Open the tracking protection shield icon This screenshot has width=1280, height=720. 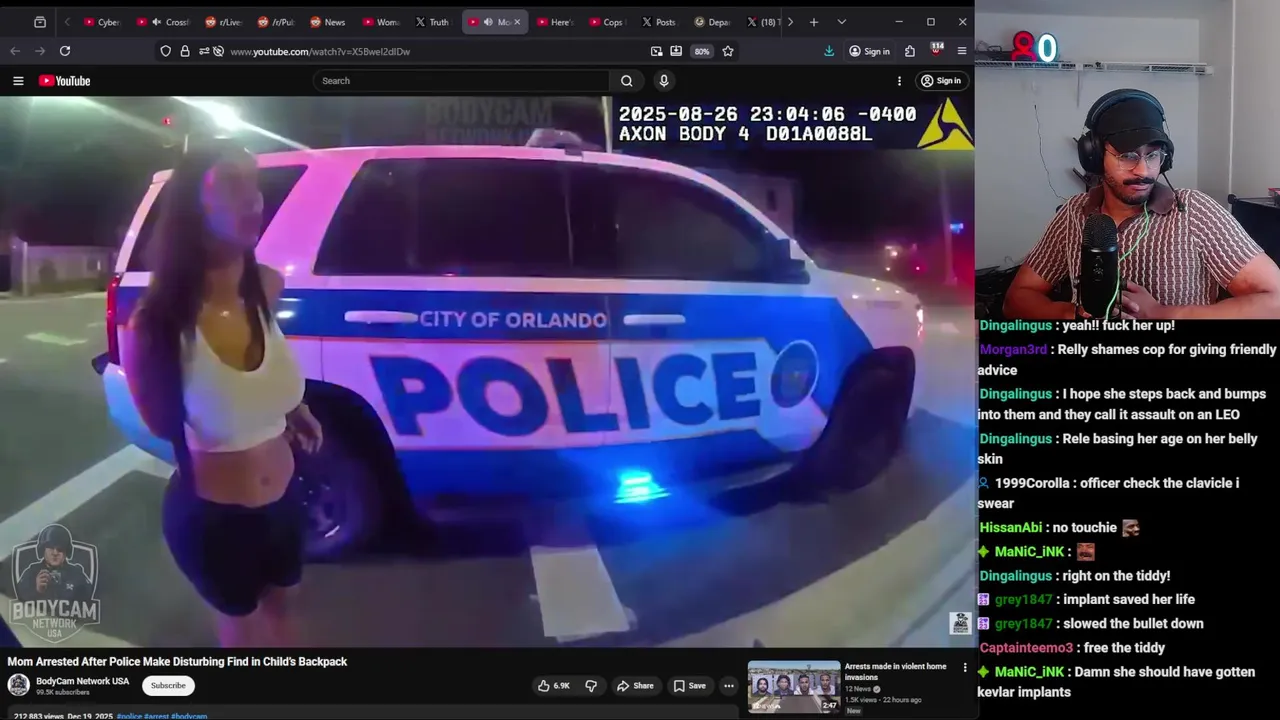(166, 51)
